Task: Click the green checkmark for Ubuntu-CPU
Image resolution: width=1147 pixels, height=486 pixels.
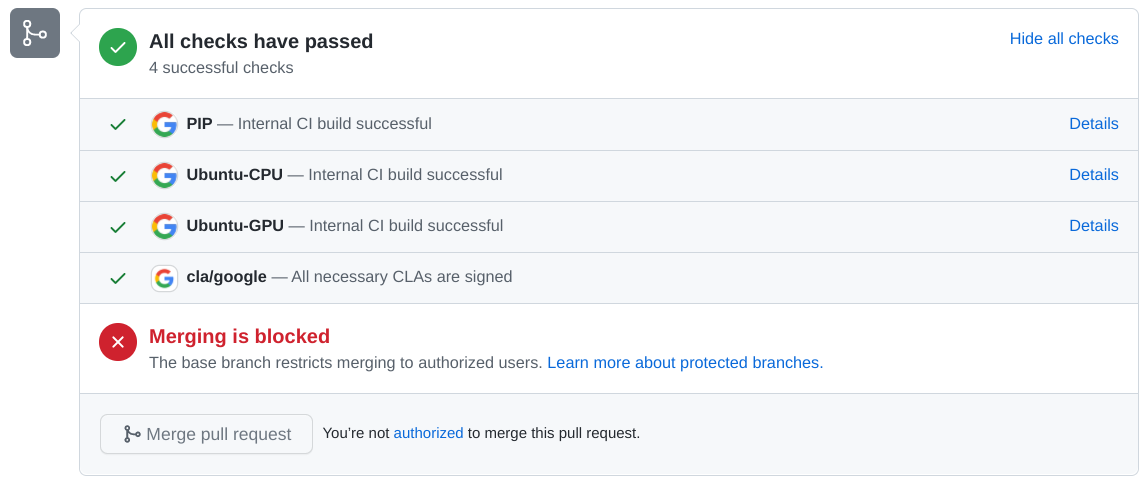Action: point(118,175)
